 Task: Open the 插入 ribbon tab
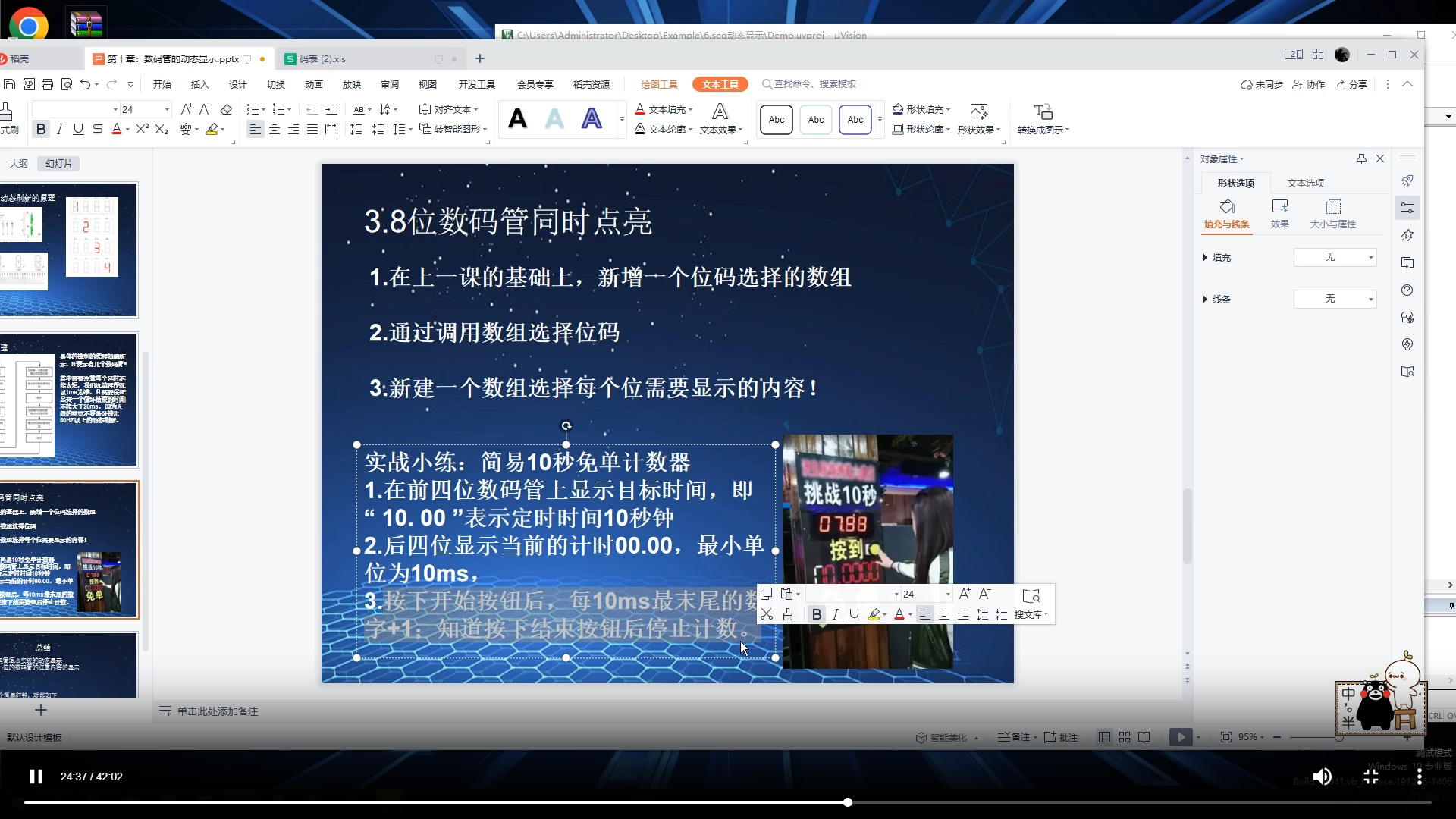200,84
